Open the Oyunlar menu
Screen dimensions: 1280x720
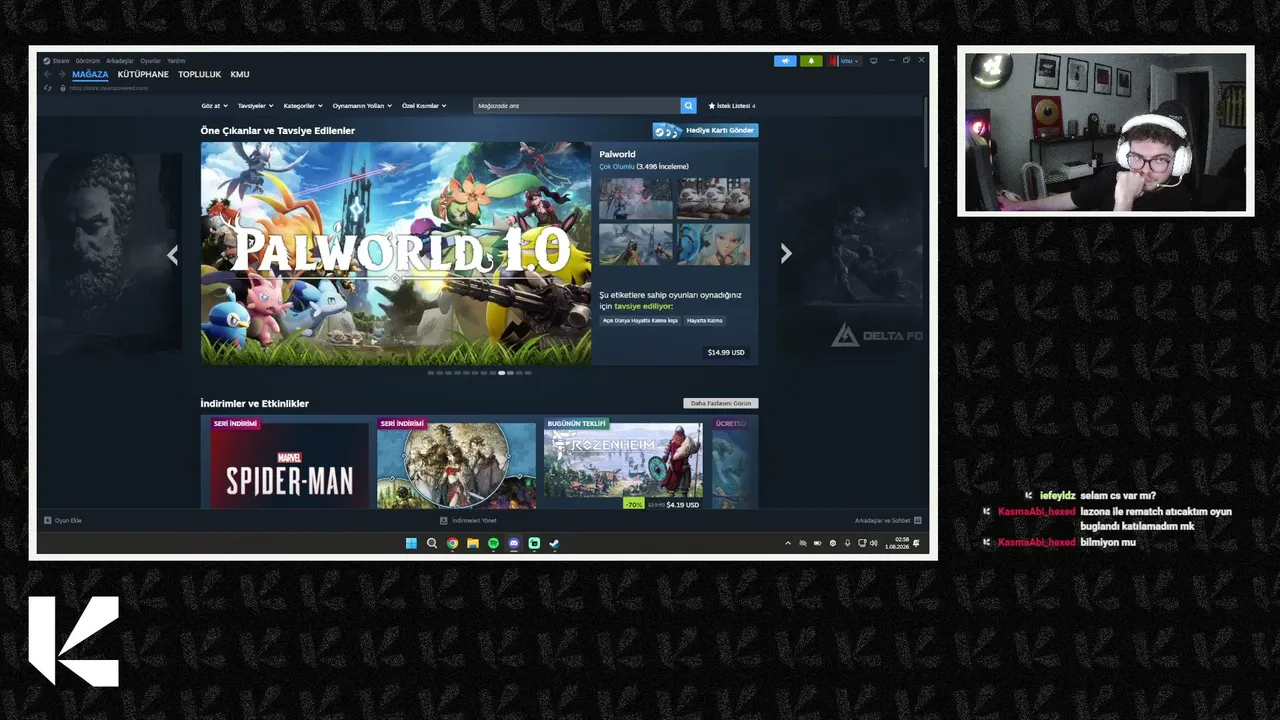click(x=150, y=61)
